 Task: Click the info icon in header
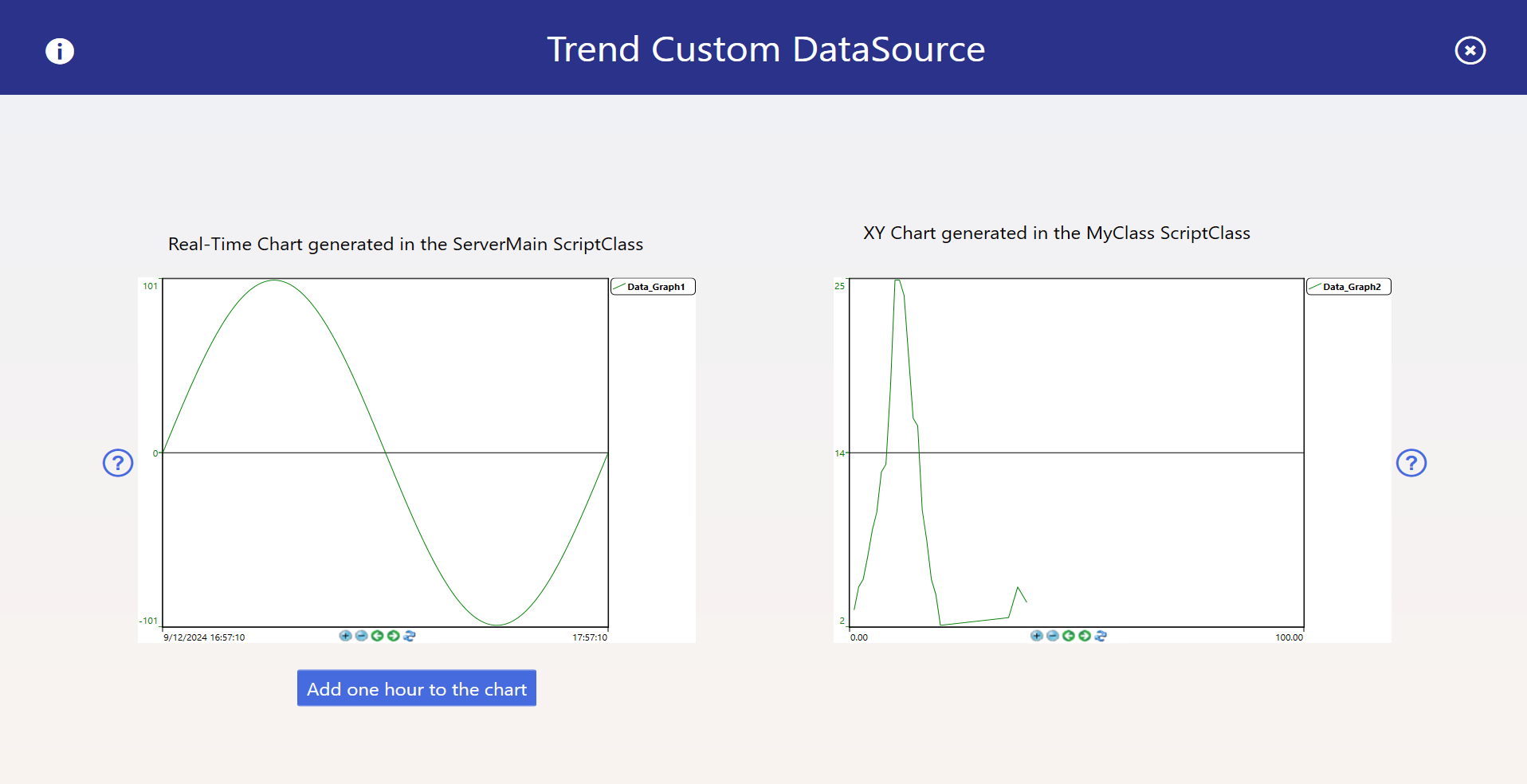pos(60,51)
